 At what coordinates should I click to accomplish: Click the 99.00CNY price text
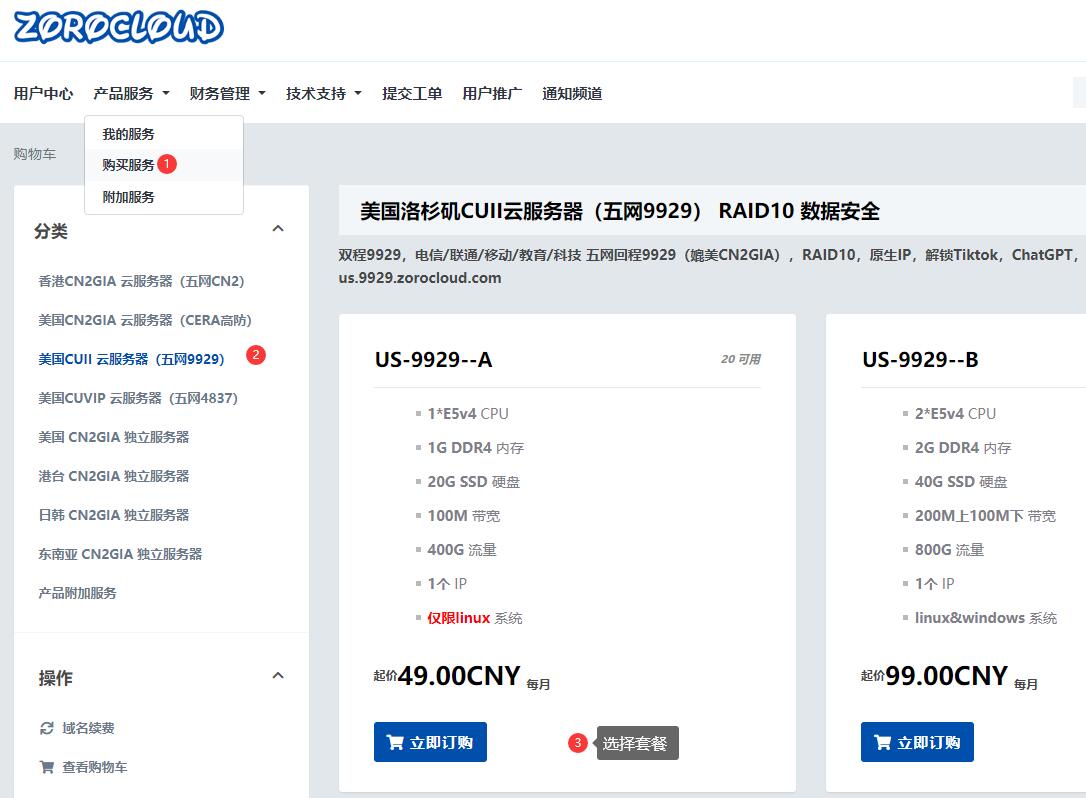point(947,675)
